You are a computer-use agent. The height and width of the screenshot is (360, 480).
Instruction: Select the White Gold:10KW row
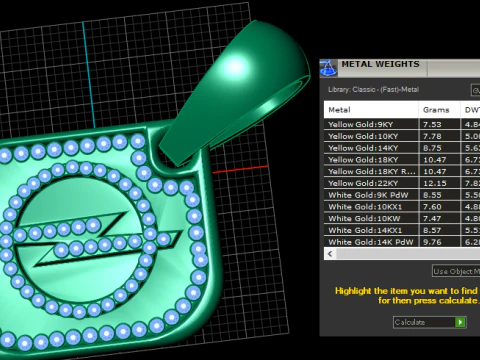402,218
